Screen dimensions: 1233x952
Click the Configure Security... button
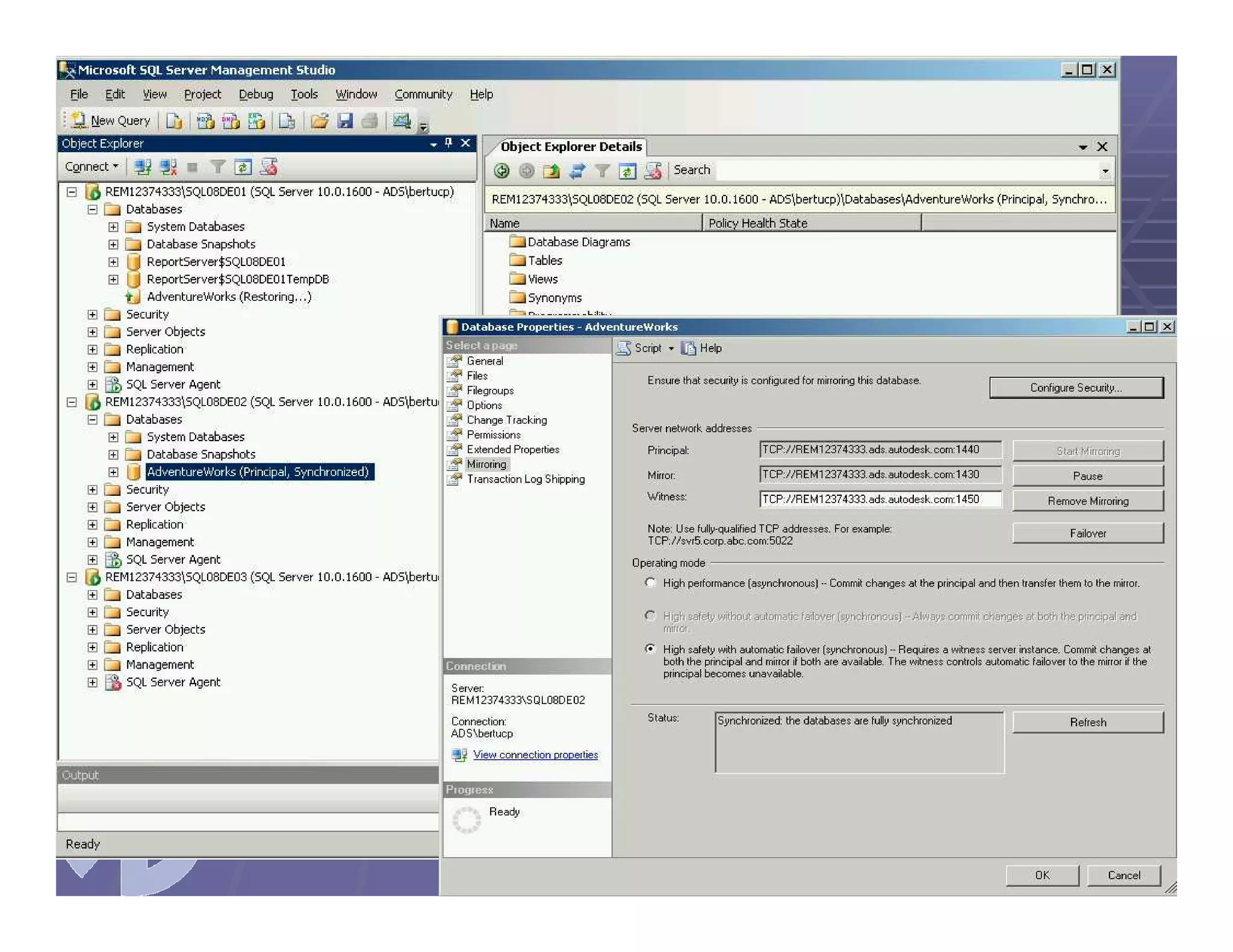point(1076,388)
